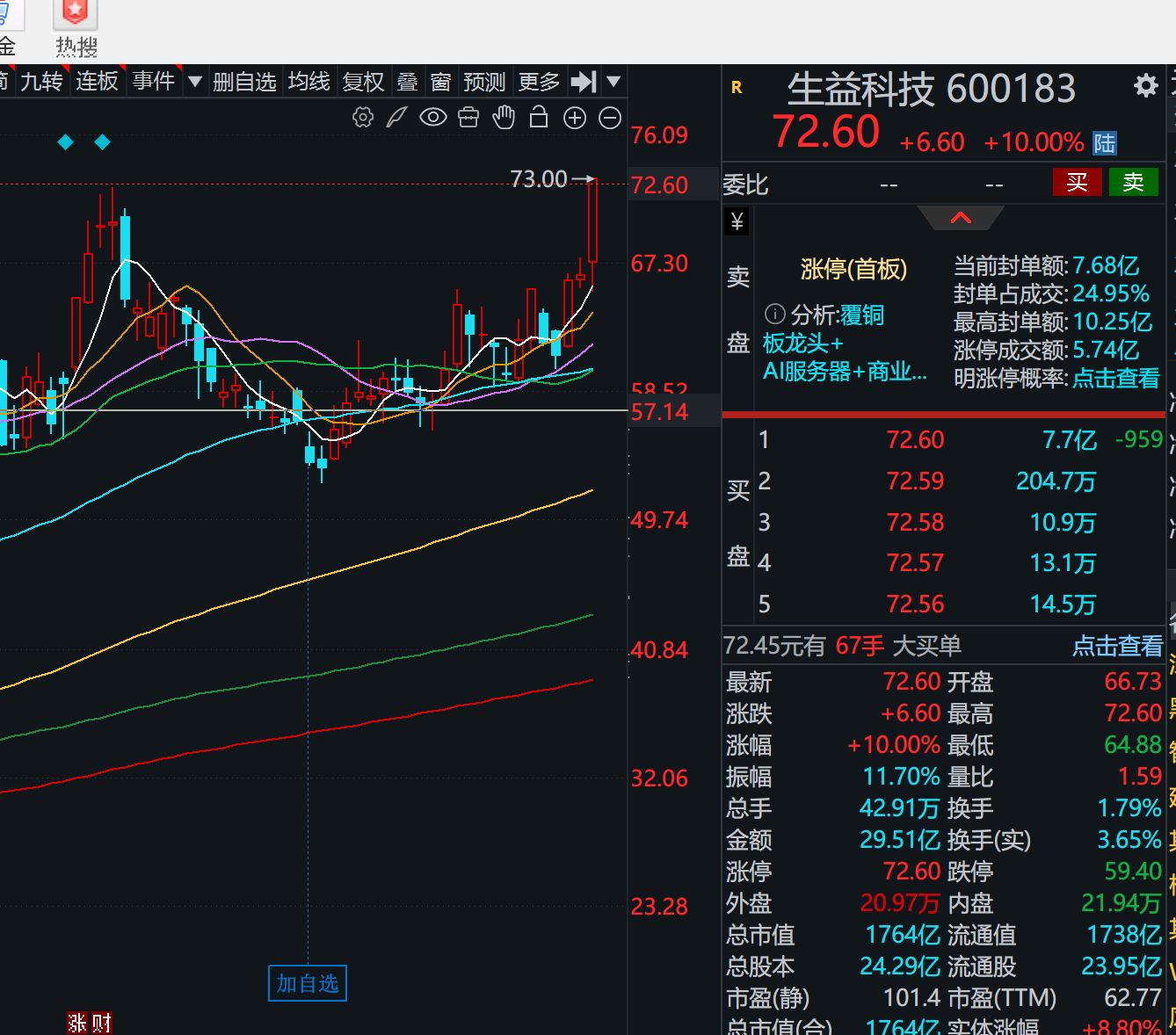Collapse panel with red up chevron
The height and width of the screenshot is (1035, 1176).
[x=961, y=218]
